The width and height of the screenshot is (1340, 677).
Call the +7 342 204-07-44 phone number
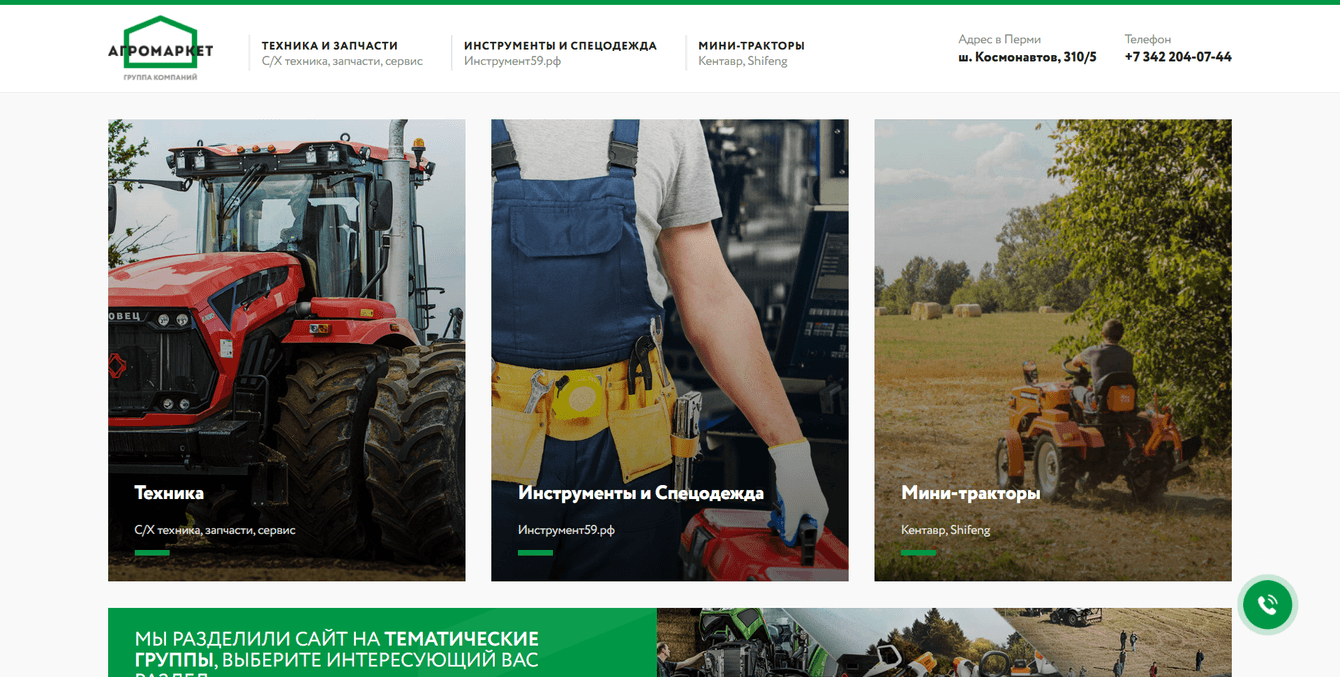1178,57
